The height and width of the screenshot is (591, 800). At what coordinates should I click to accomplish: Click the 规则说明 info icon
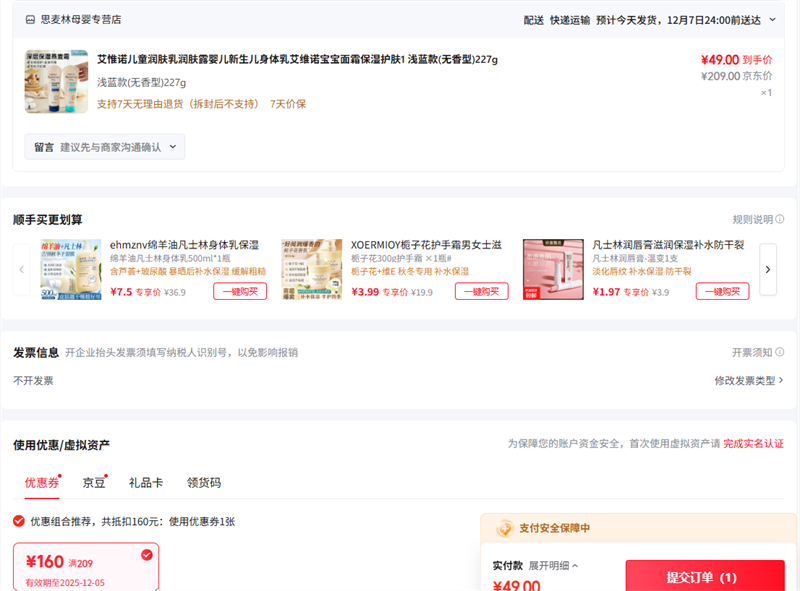tap(780, 220)
